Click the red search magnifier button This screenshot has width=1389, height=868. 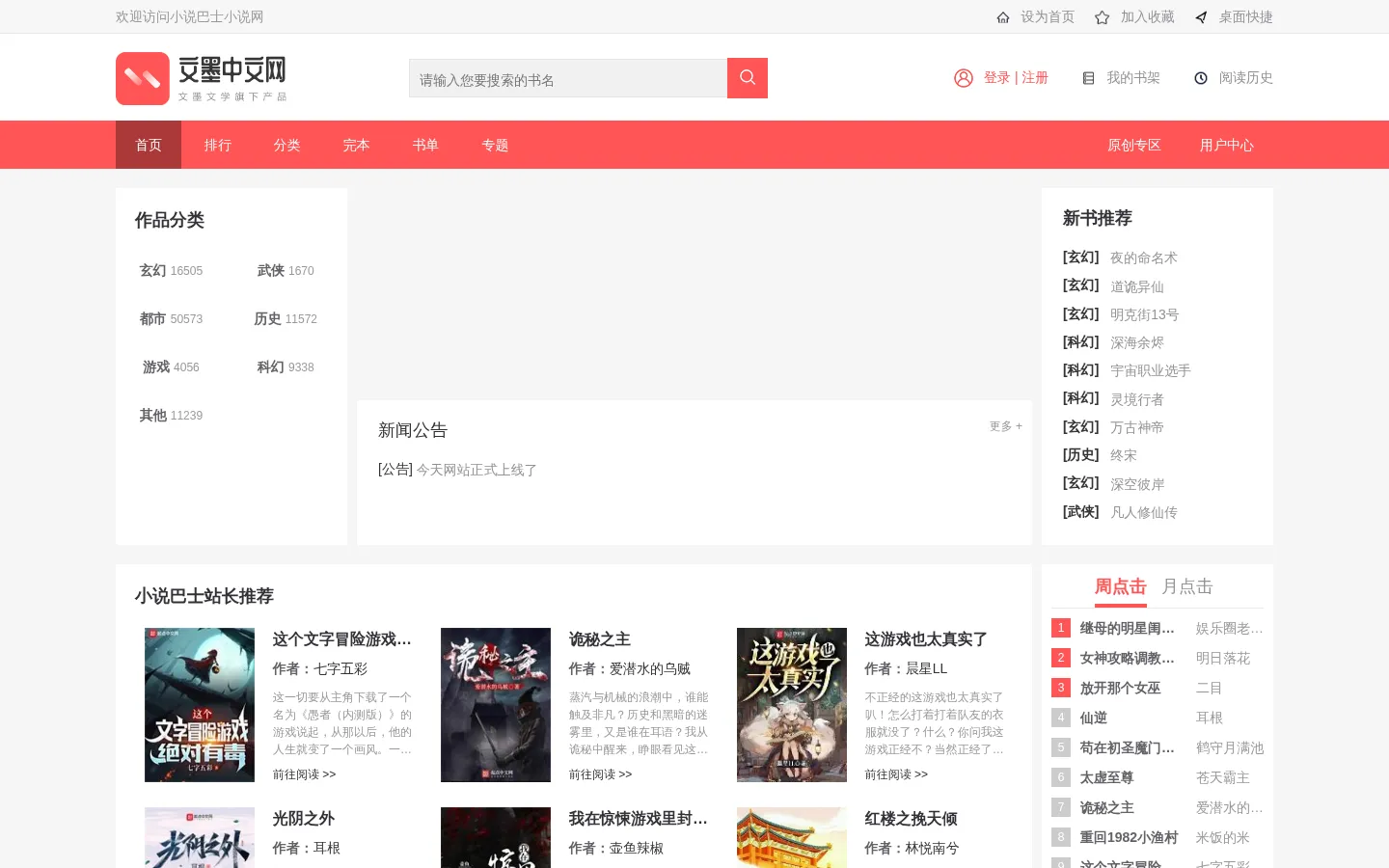click(748, 78)
